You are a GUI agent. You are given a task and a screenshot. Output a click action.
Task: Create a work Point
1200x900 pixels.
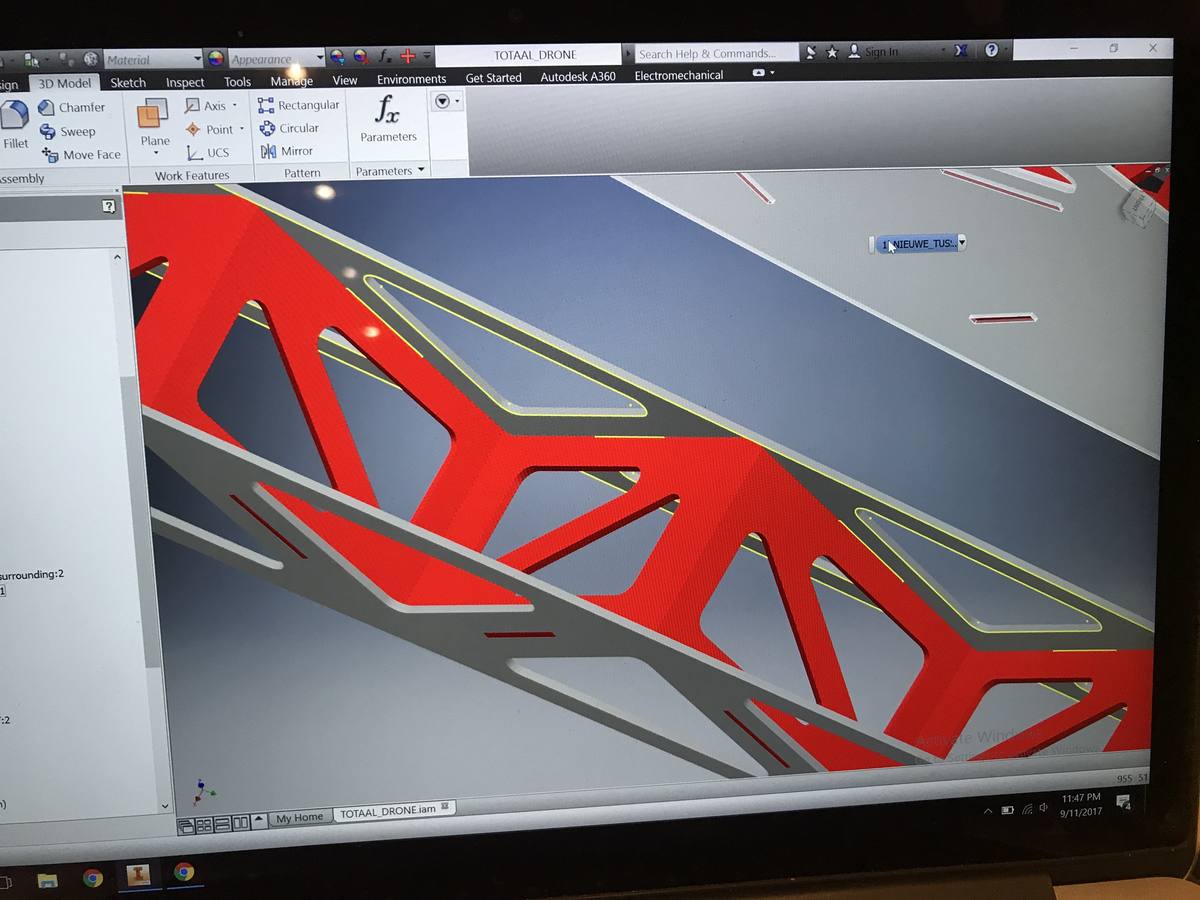[x=209, y=129]
